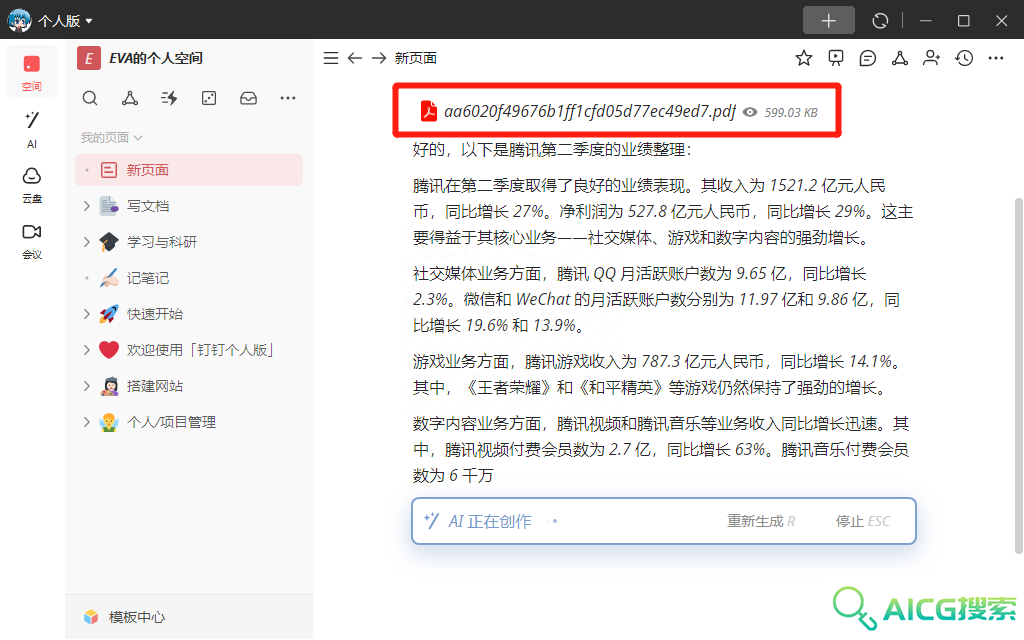Expand the 快速开始 tree item
The image size is (1024, 640).
click(x=86, y=314)
